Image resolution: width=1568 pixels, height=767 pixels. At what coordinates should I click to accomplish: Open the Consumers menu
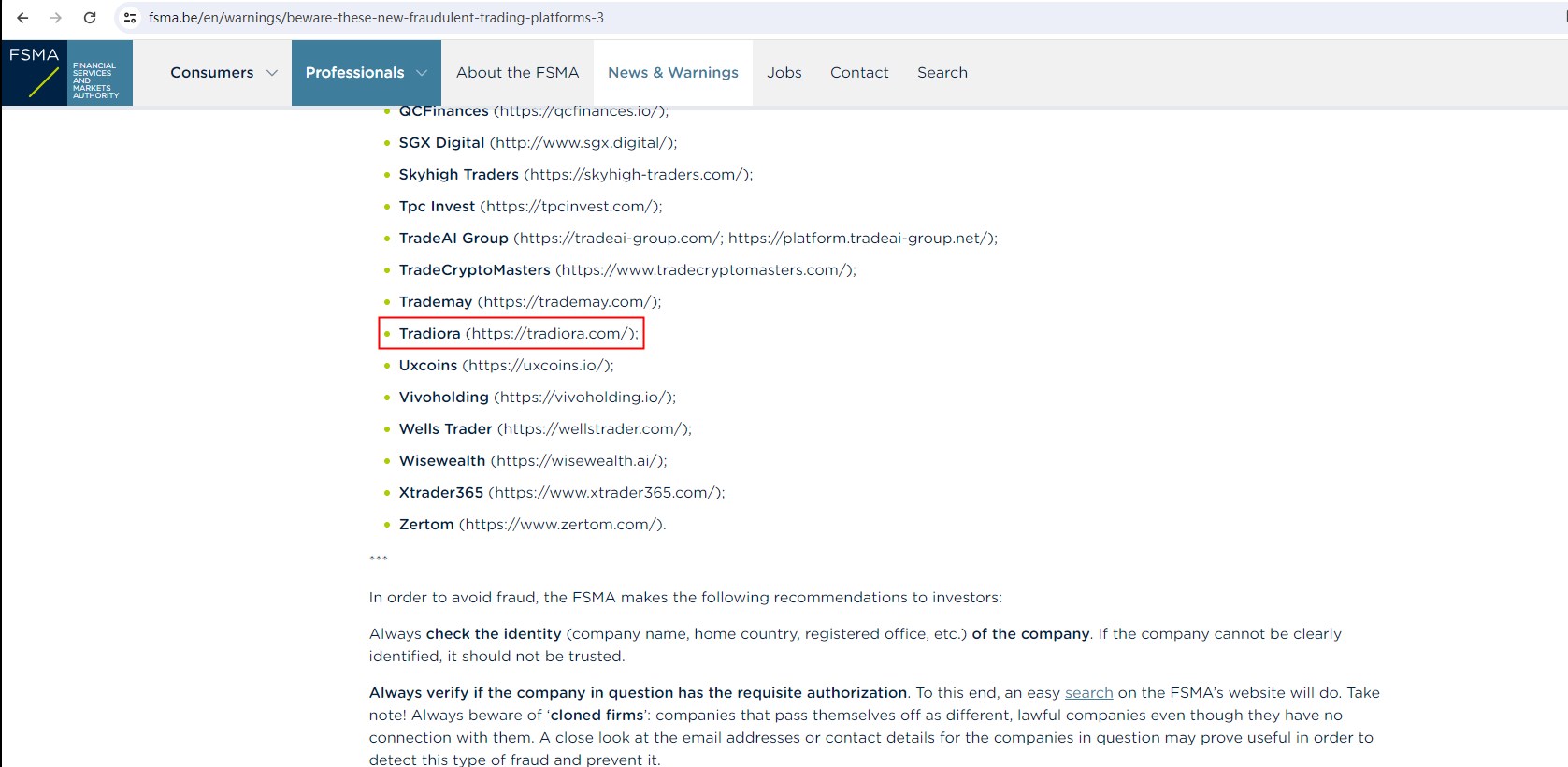tap(212, 73)
